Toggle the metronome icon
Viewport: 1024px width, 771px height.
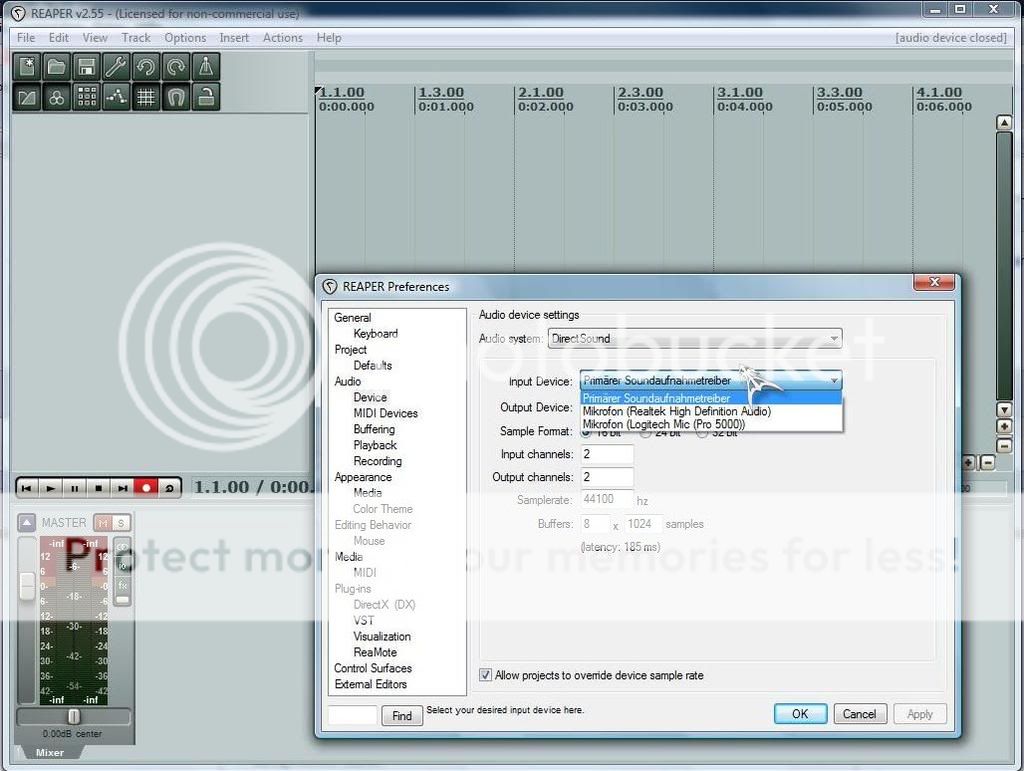click(x=206, y=66)
